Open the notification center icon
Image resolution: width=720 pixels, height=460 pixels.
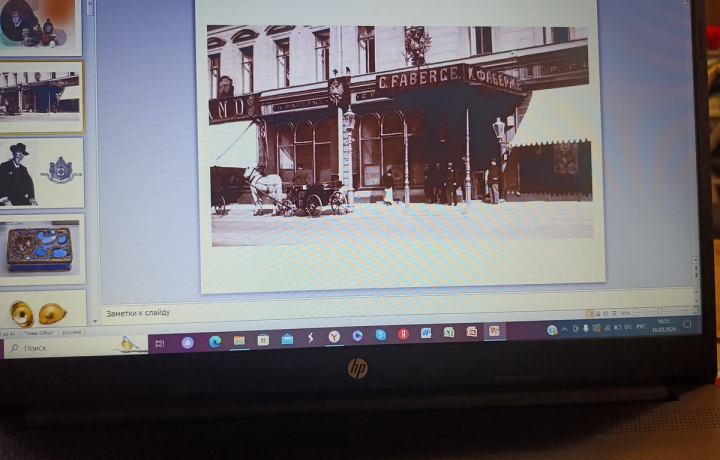[x=687, y=325]
